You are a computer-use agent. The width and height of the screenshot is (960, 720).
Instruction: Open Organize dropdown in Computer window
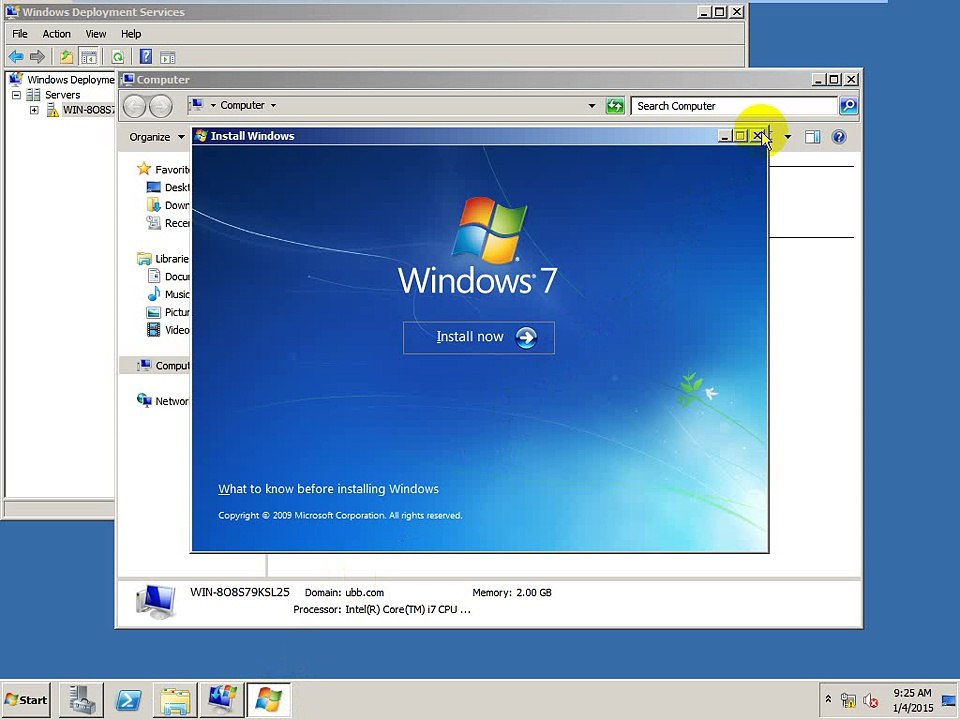(x=157, y=137)
